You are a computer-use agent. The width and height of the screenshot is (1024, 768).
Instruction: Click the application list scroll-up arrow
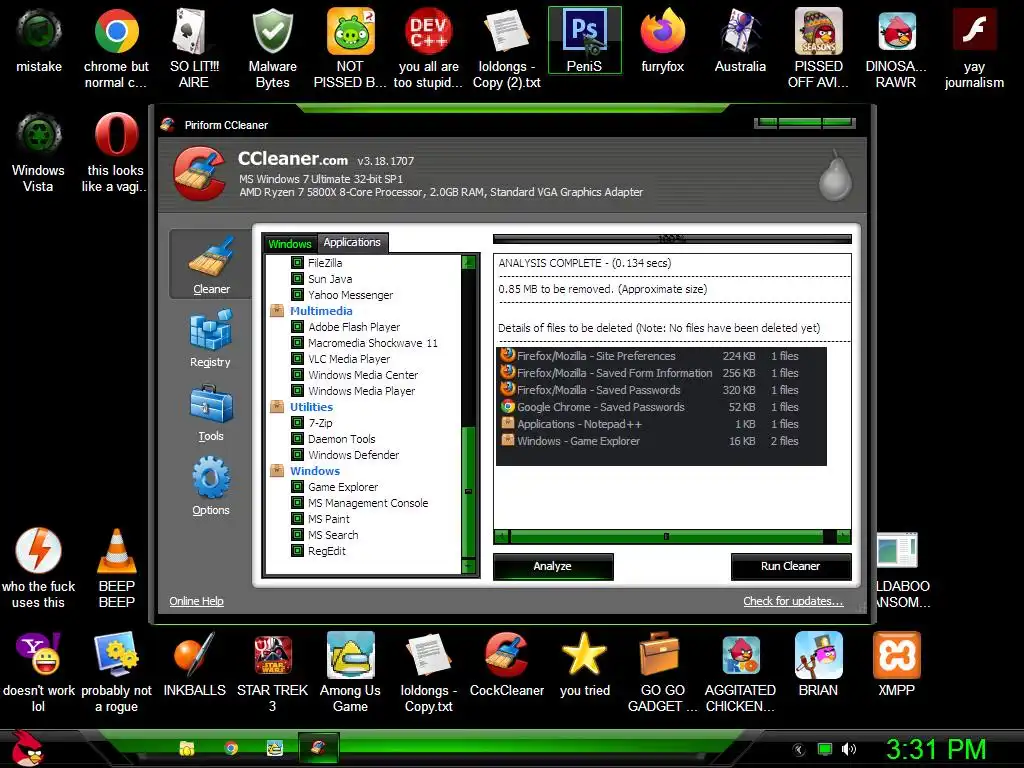pyautogui.click(x=468, y=263)
